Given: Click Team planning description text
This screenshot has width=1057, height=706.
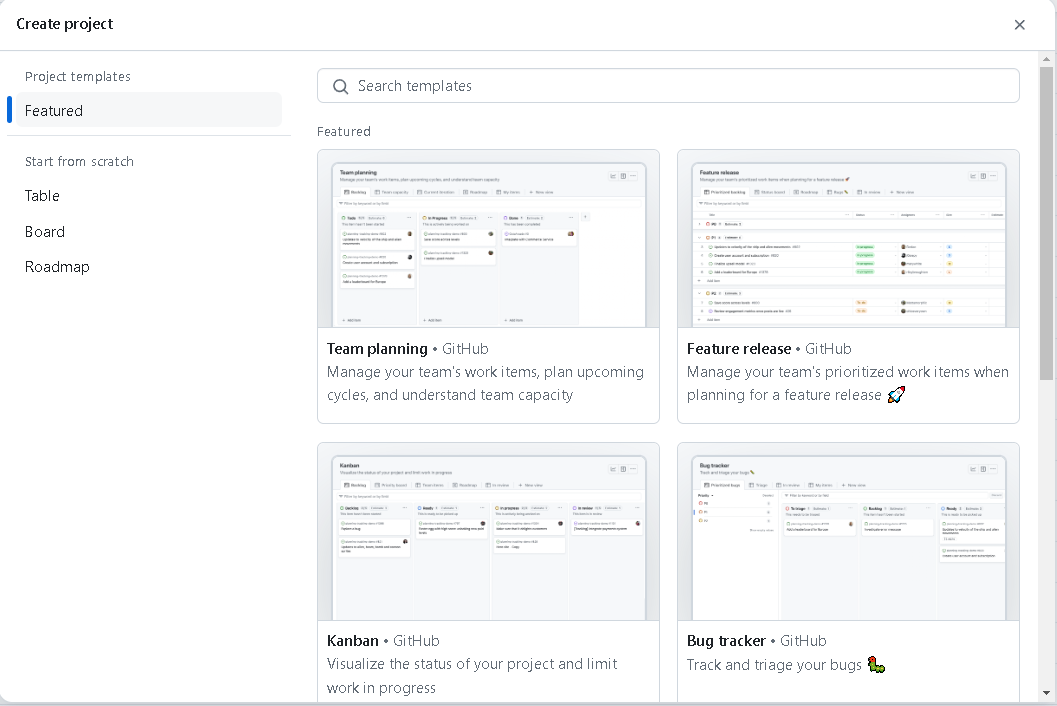Looking at the screenshot, I should point(485,383).
